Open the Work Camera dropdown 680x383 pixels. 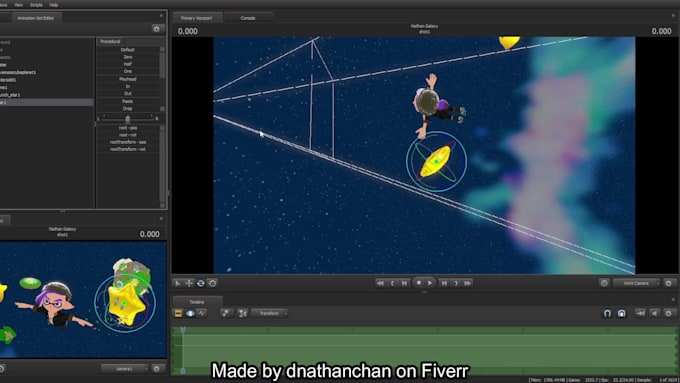point(636,283)
